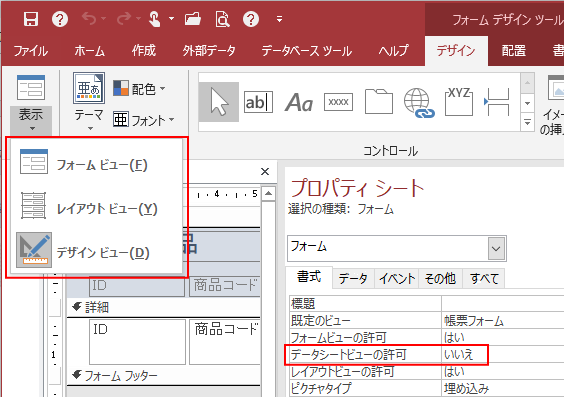564x397 pixels.
Task: Click the プロパティ シート title
Action: pos(357,188)
